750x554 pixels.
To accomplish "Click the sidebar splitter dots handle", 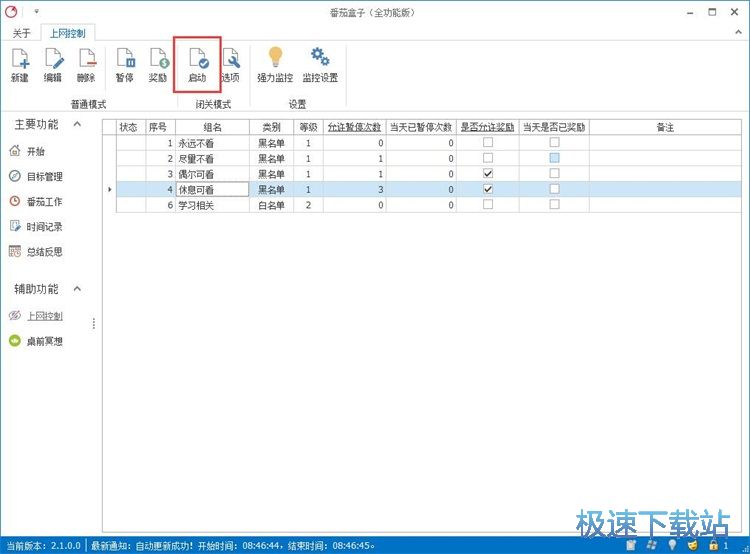I will (94, 324).
